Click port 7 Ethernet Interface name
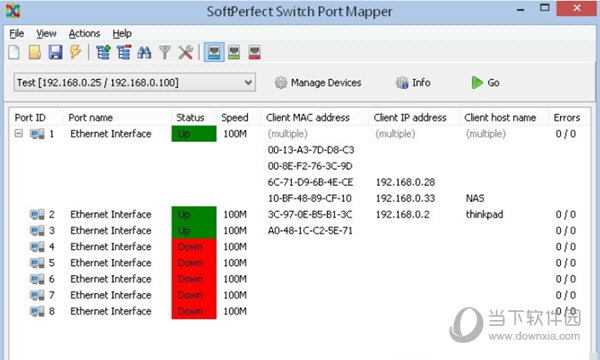This screenshot has width=600, height=360. (111, 295)
